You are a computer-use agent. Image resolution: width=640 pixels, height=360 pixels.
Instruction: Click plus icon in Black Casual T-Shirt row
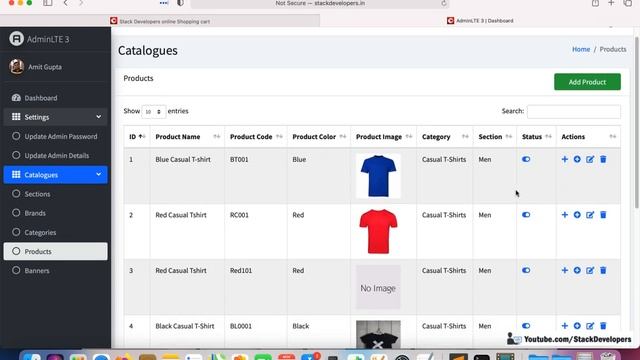click(x=564, y=326)
